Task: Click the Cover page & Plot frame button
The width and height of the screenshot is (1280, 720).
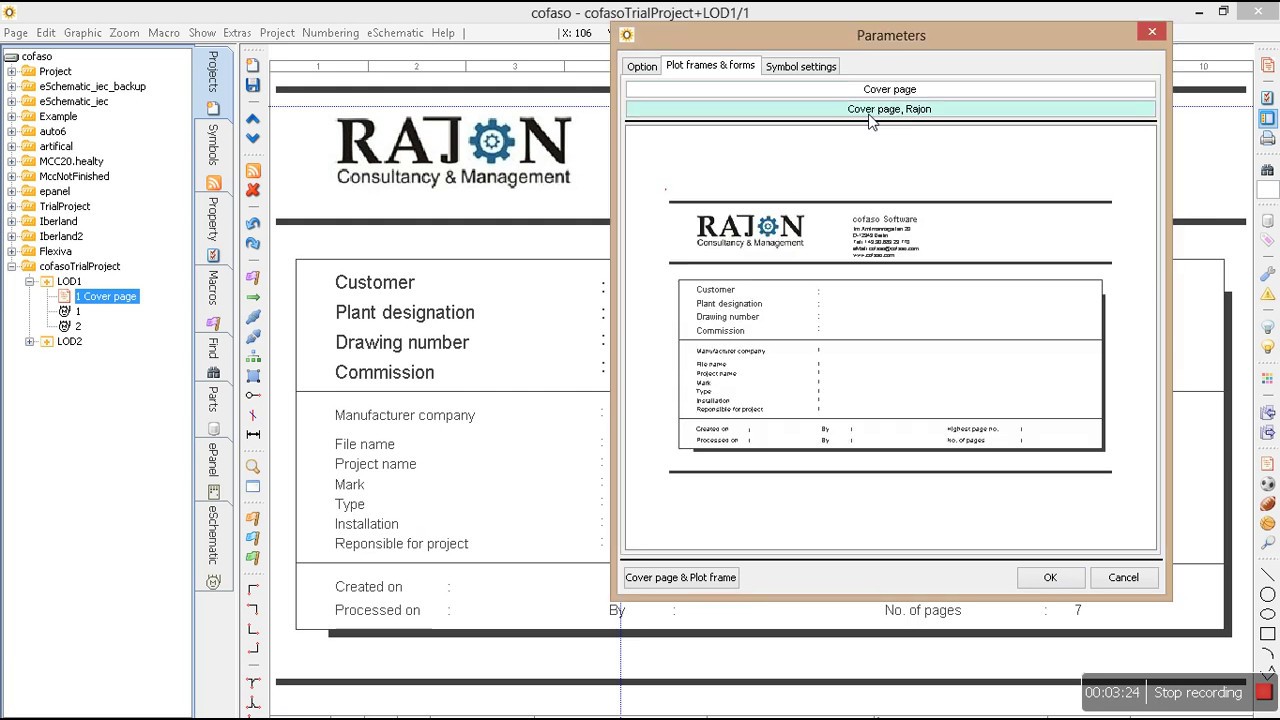Action: (680, 577)
